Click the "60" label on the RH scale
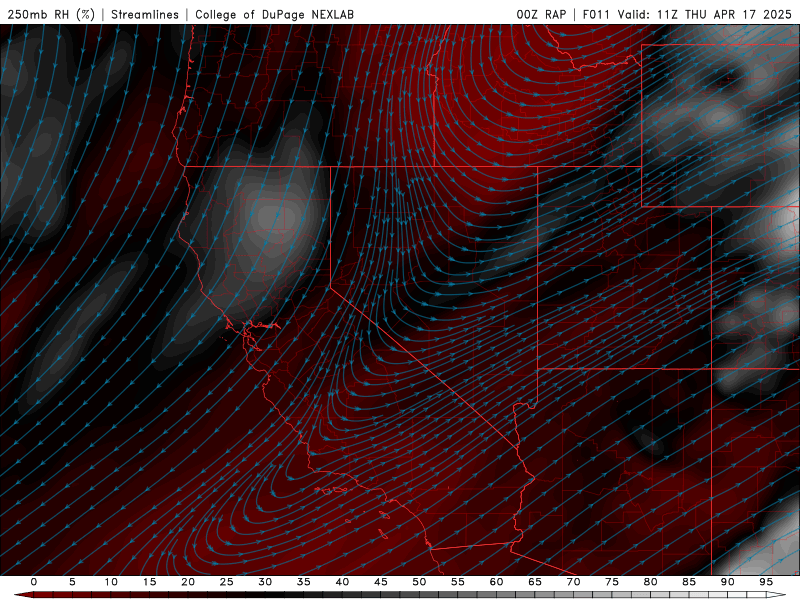 tap(496, 582)
